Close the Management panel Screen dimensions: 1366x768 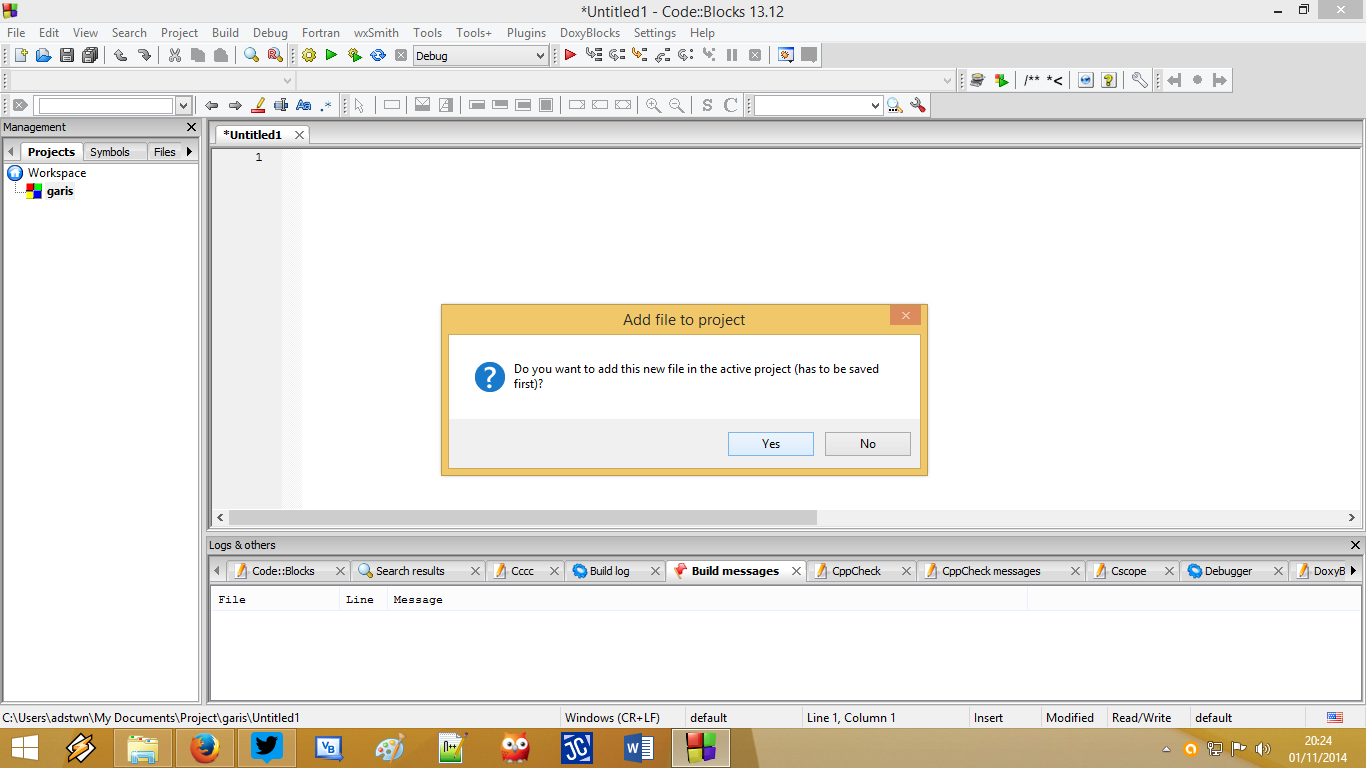[192, 127]
